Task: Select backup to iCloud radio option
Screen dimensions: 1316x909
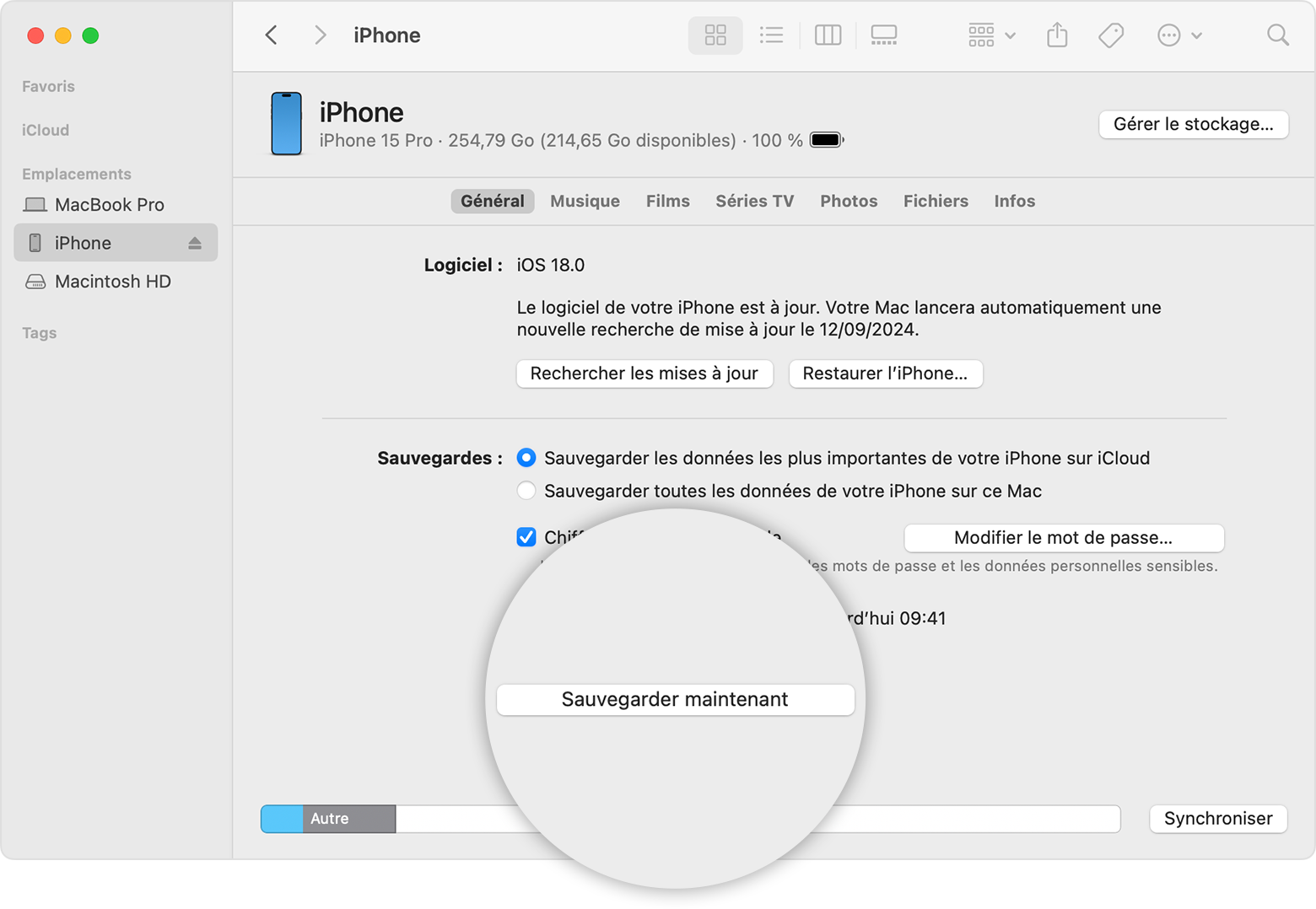Action: tap(526, 458)
